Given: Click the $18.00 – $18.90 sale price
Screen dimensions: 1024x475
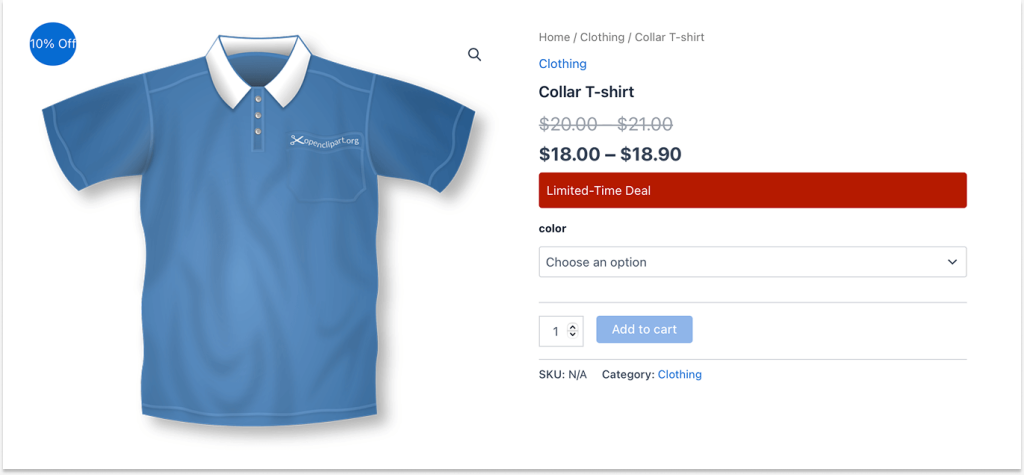Looking at the screenshot, I should (x=609, y=154).
